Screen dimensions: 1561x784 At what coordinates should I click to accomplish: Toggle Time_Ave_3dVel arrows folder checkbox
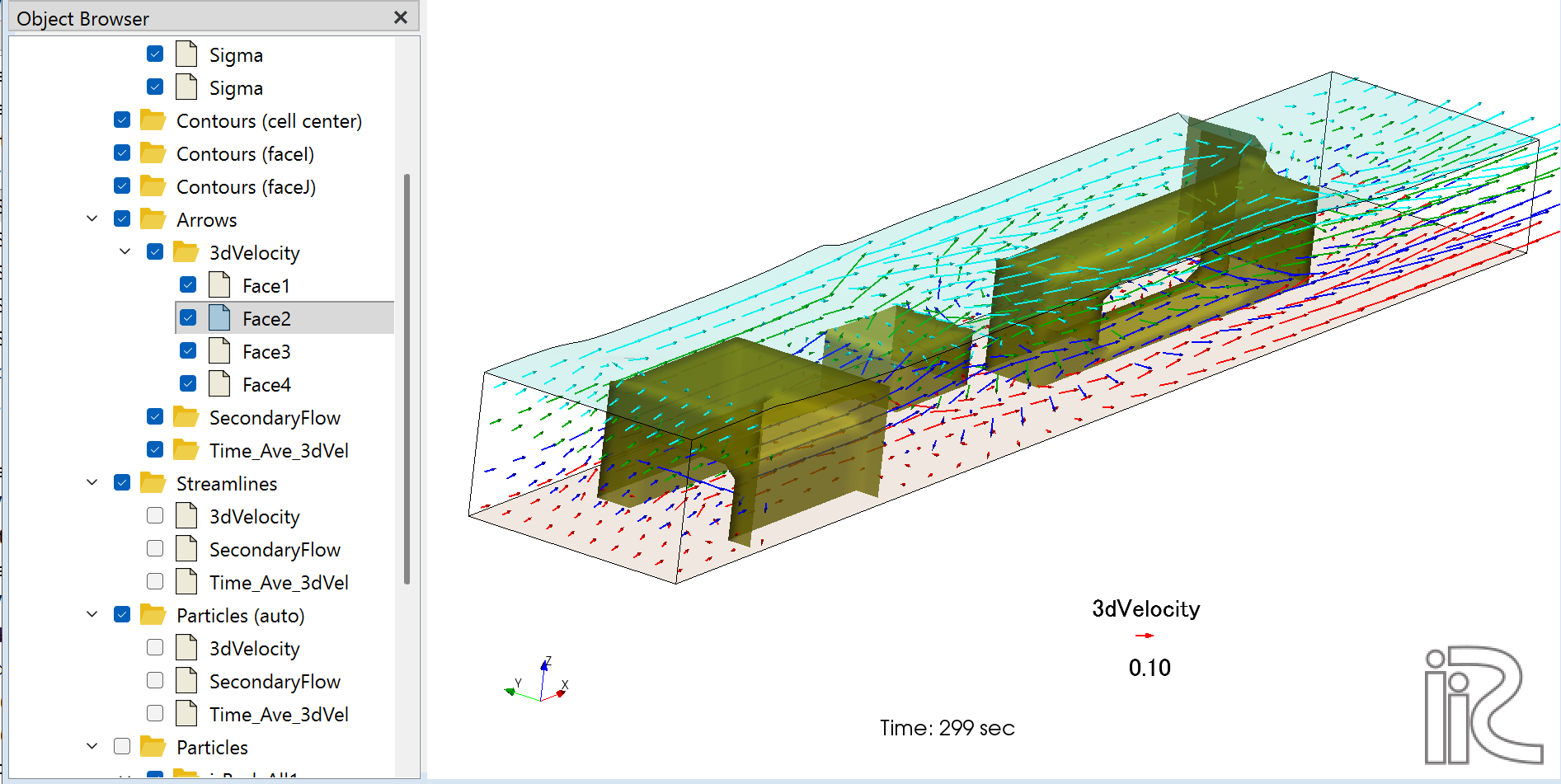pyautogui.click(x=155, y=449)
